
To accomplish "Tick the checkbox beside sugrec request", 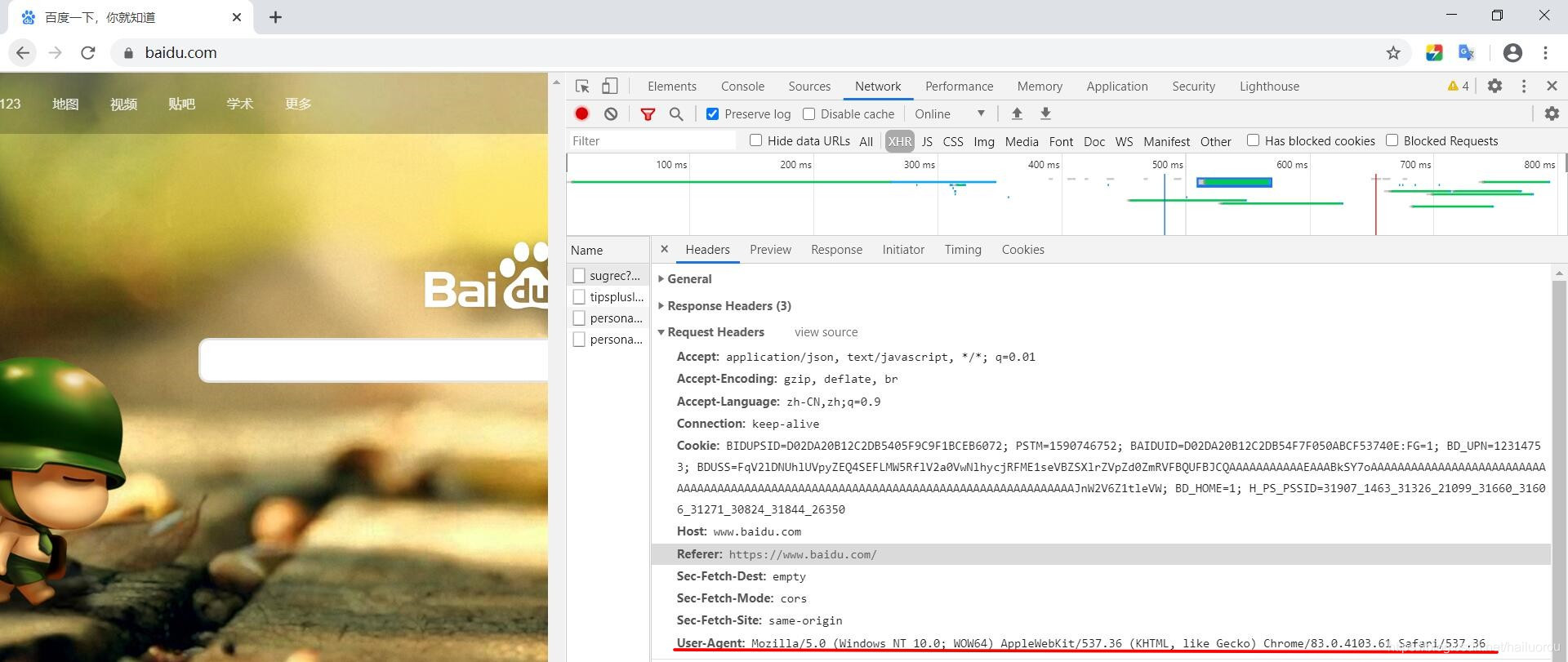I will (x=579, y=276).
